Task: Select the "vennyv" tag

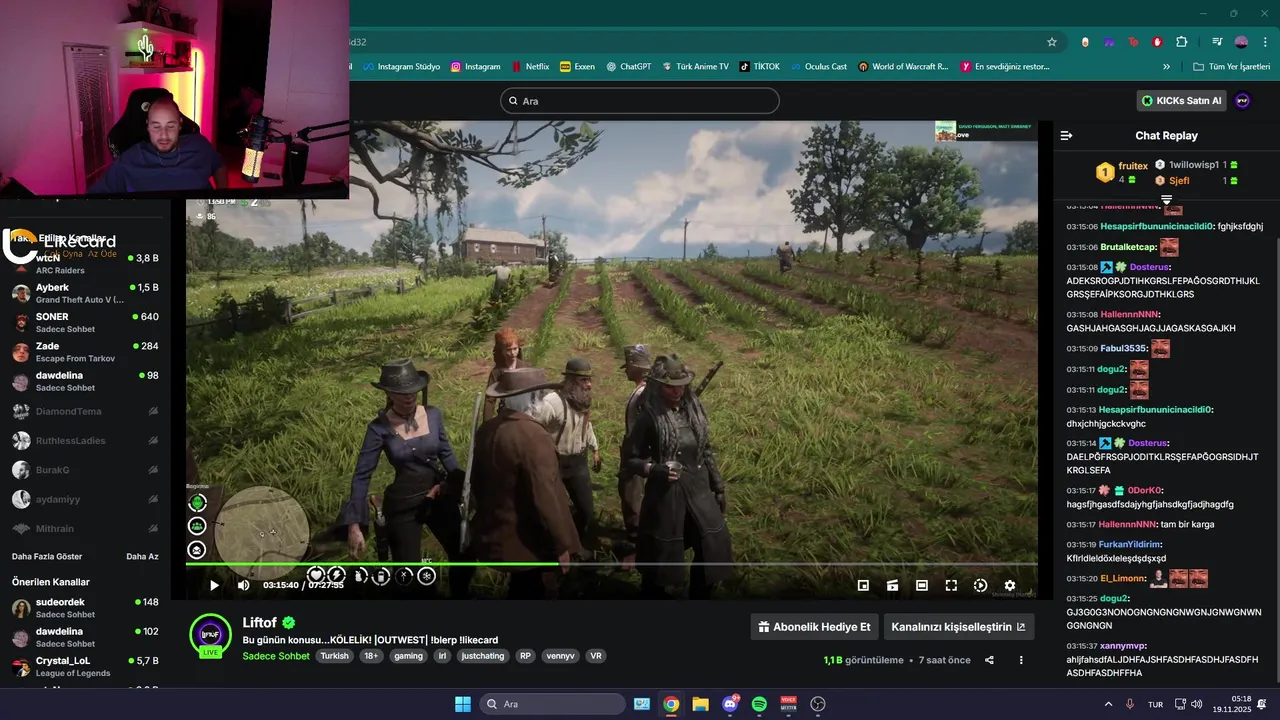Action: (560, 656)
